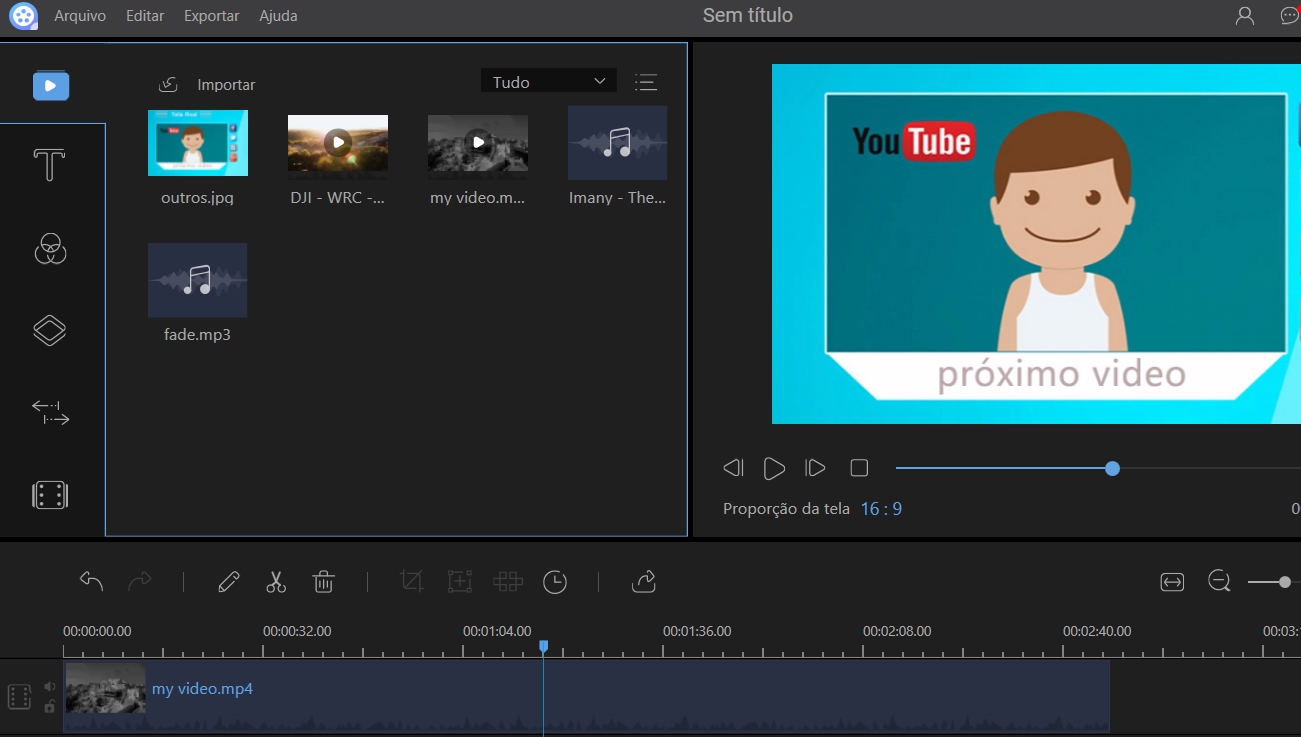Click the preview progress slider handle
This screenshot has width=1301, height=737.
[x=1112, y=468]
